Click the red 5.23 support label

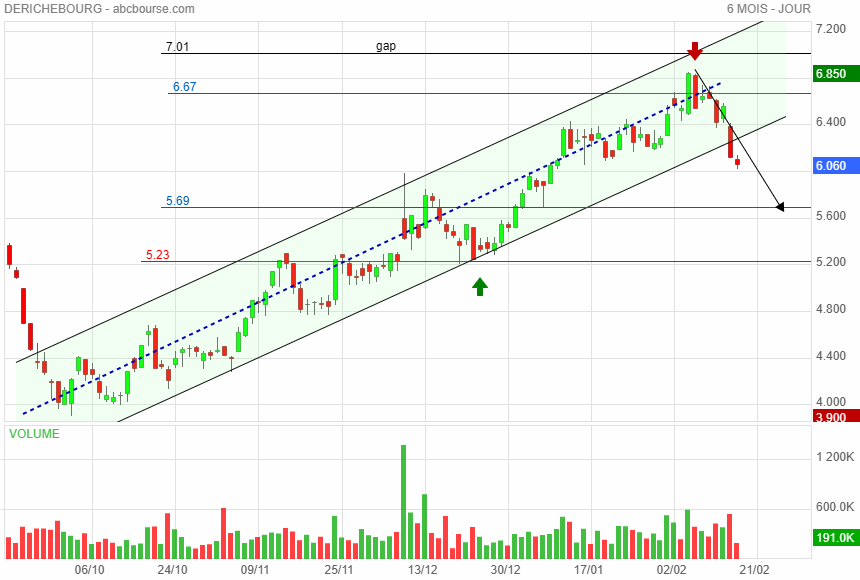[157, 255]
